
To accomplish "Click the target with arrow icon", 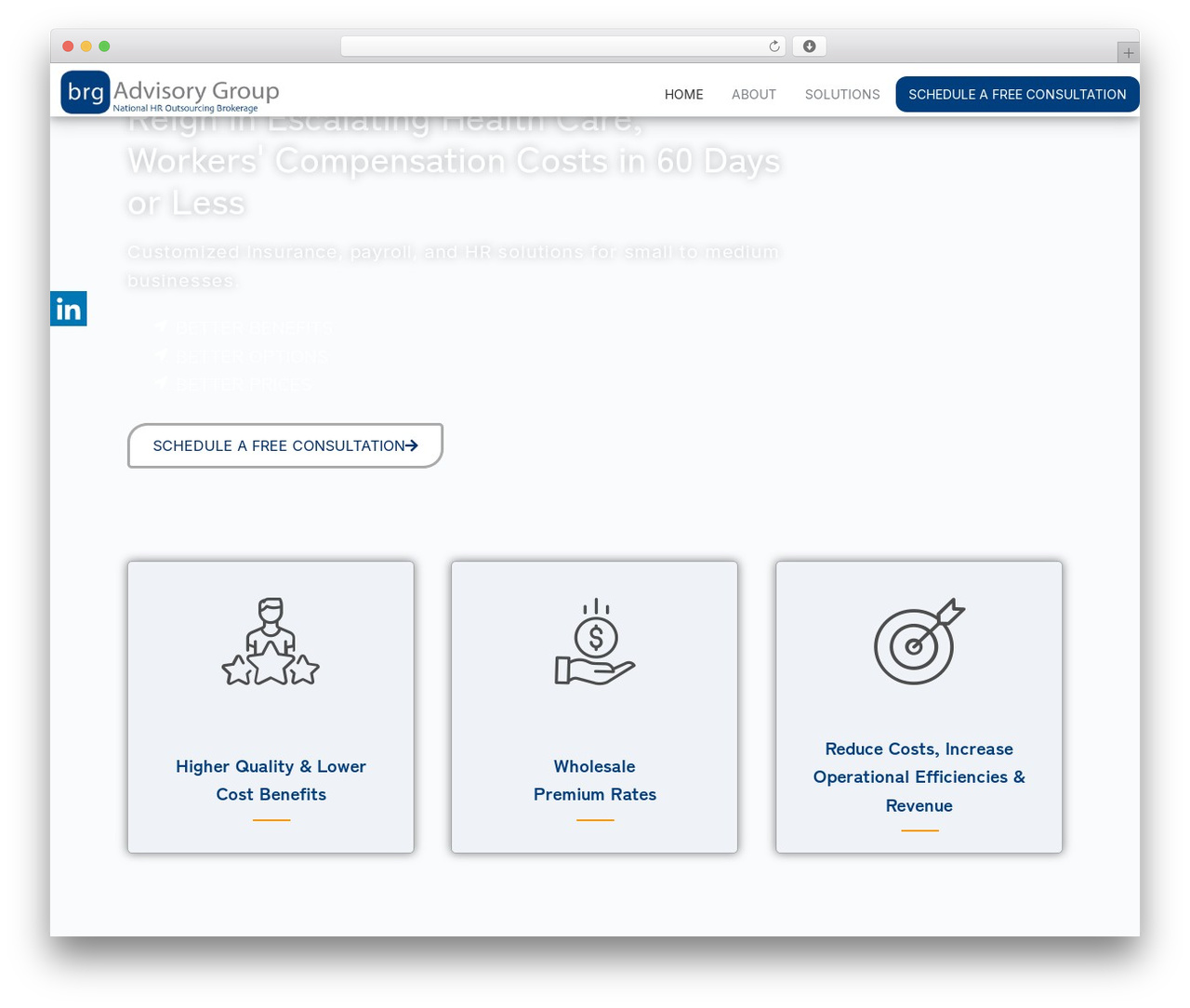I will [x=919, y=641].
